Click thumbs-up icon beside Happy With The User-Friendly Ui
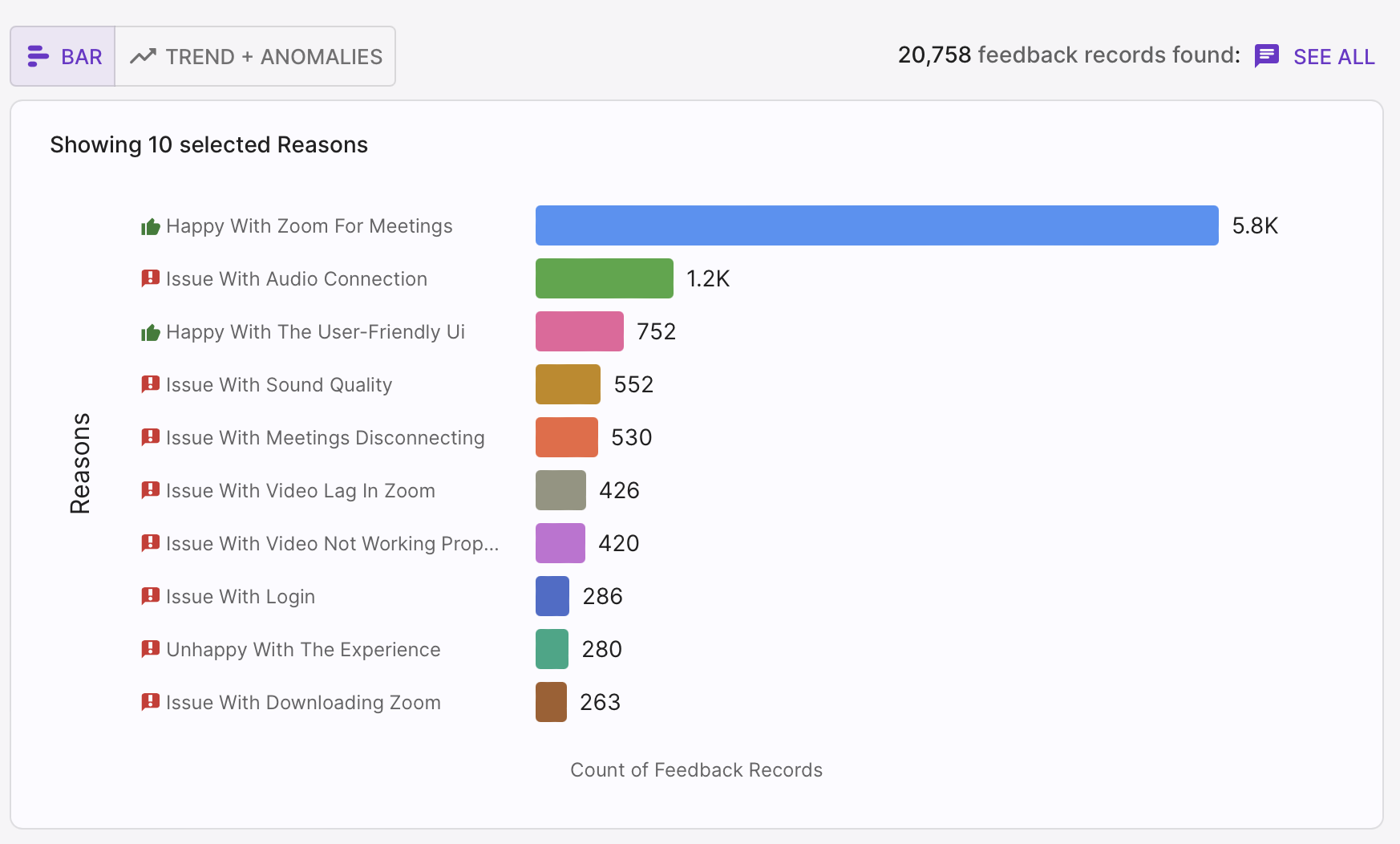This screenshot has width=1400, height=844. [151, 333]
